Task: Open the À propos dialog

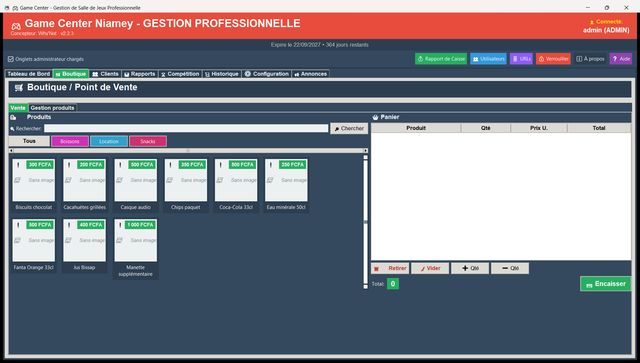Action: click(x=590, y=59)
